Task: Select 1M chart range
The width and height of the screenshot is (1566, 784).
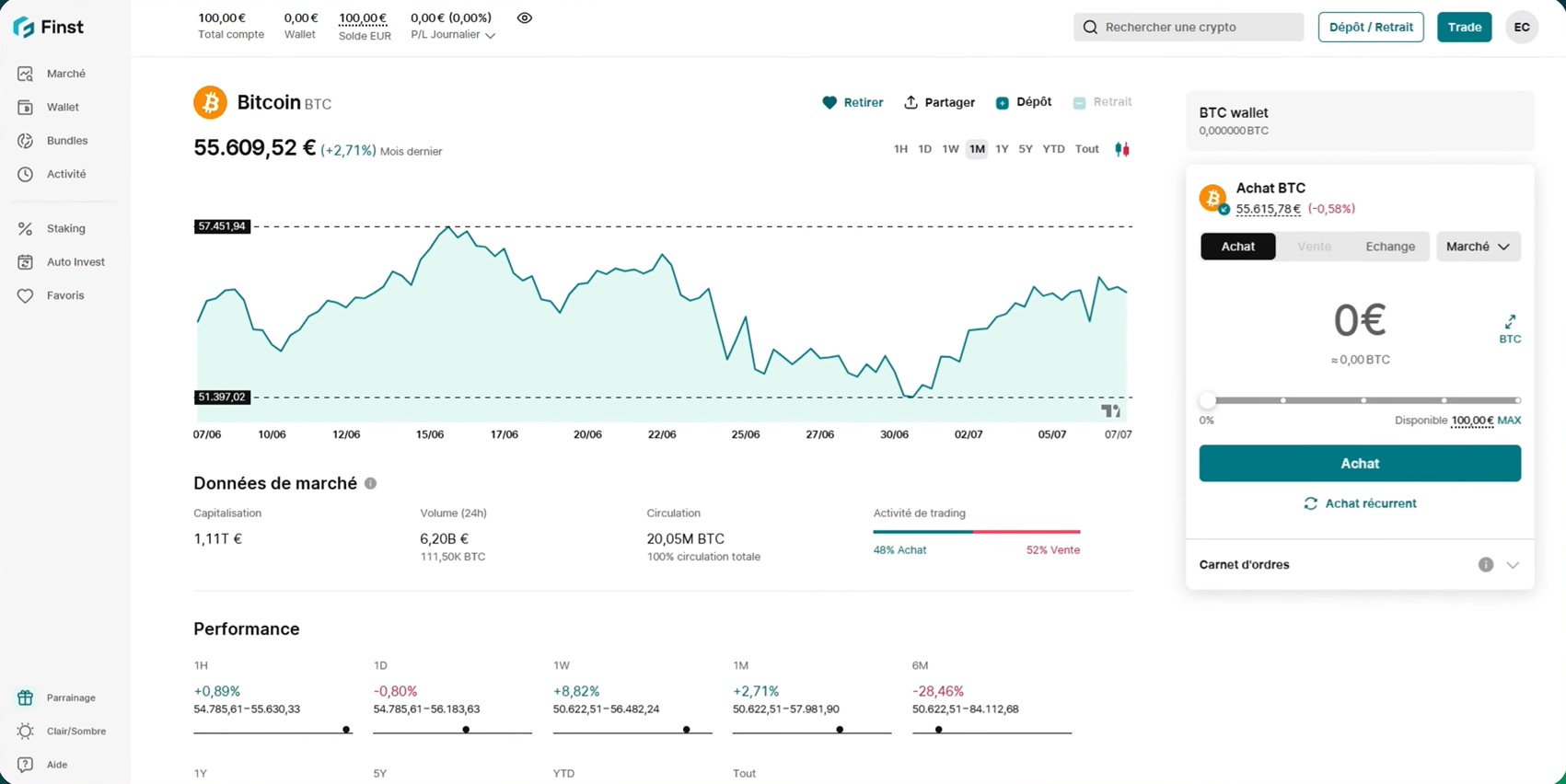Action: 977,149
